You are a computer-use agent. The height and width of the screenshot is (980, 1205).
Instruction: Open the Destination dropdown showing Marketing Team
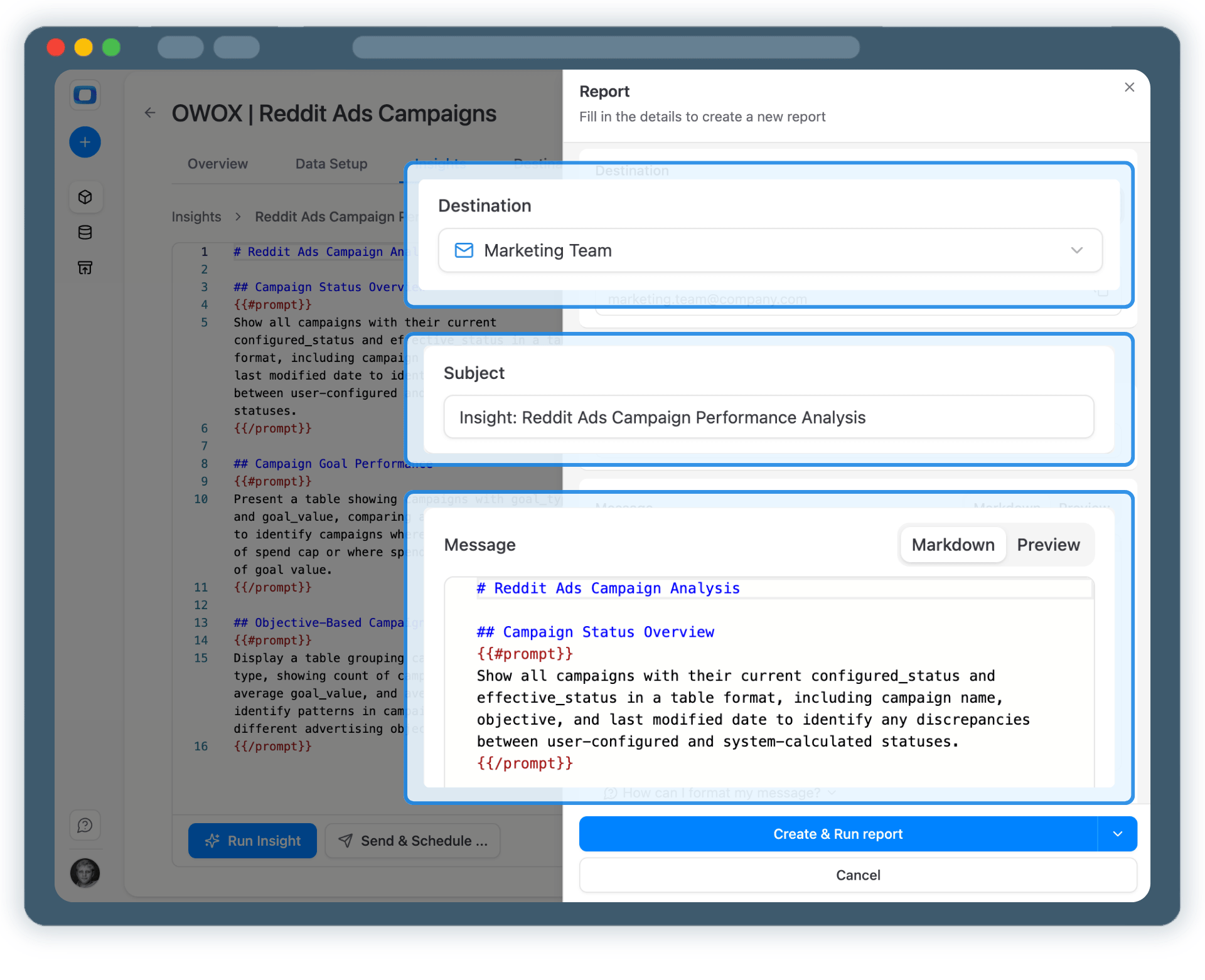point(1077,250)
